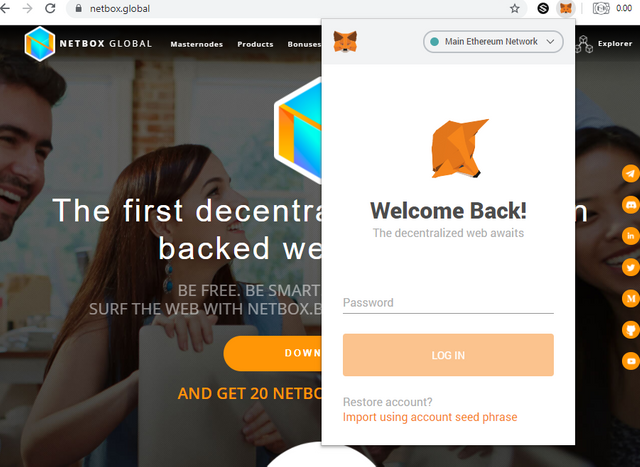Viewport: 640px width, 467px height.
Task: Expand the Main Ethereum Network dropdown
Action: point(493,42)
